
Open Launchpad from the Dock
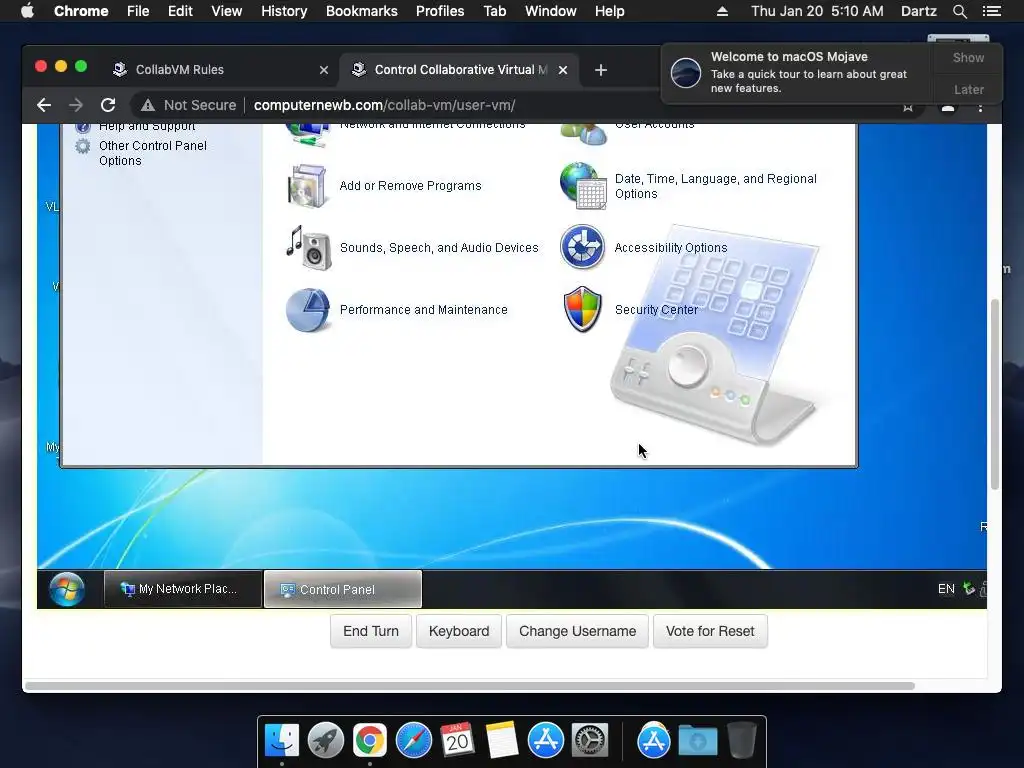click(x=325, y=741)
